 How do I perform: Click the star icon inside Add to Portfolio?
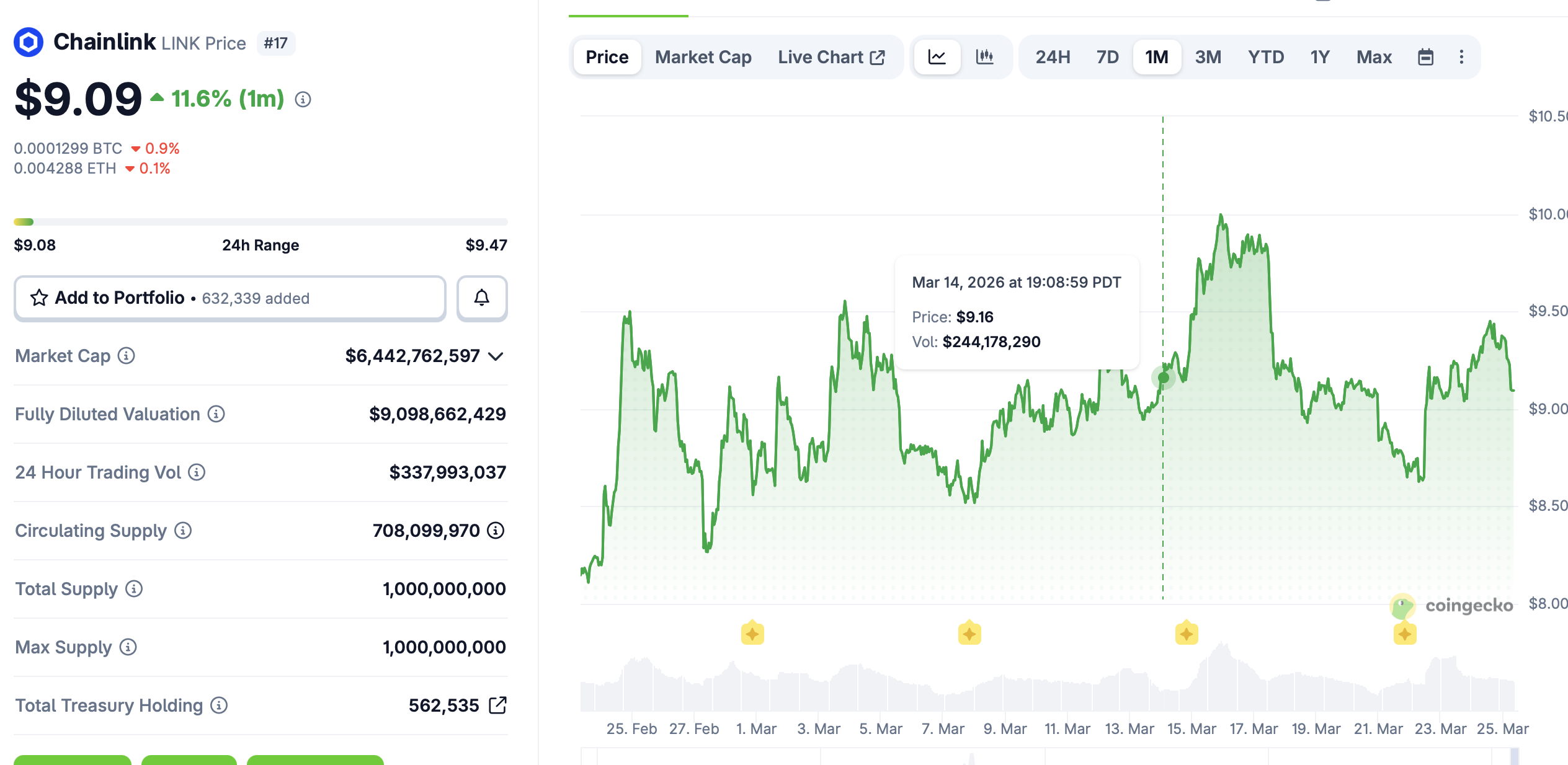[39, 298]
